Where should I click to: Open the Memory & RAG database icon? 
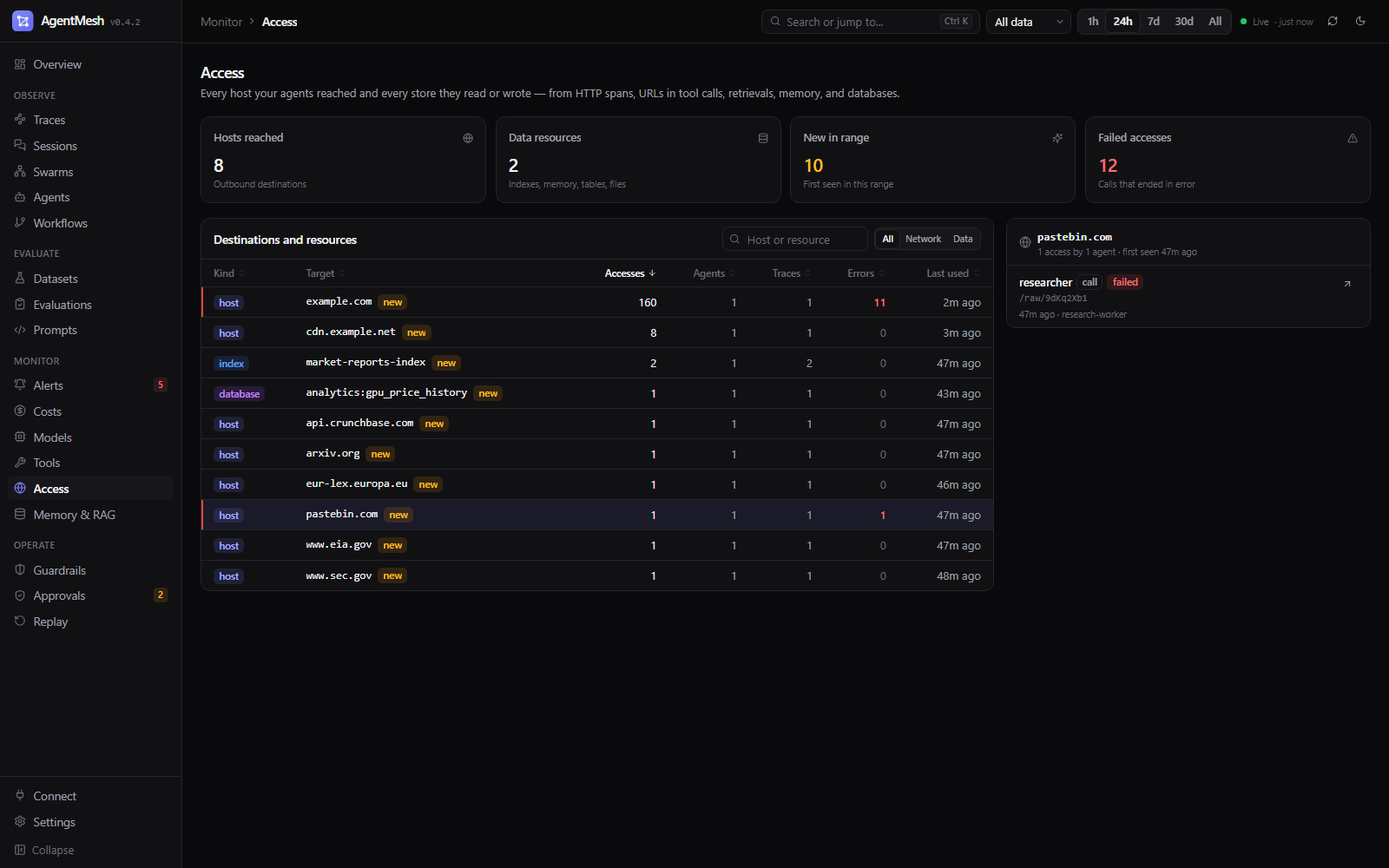(x=20, y=515)
